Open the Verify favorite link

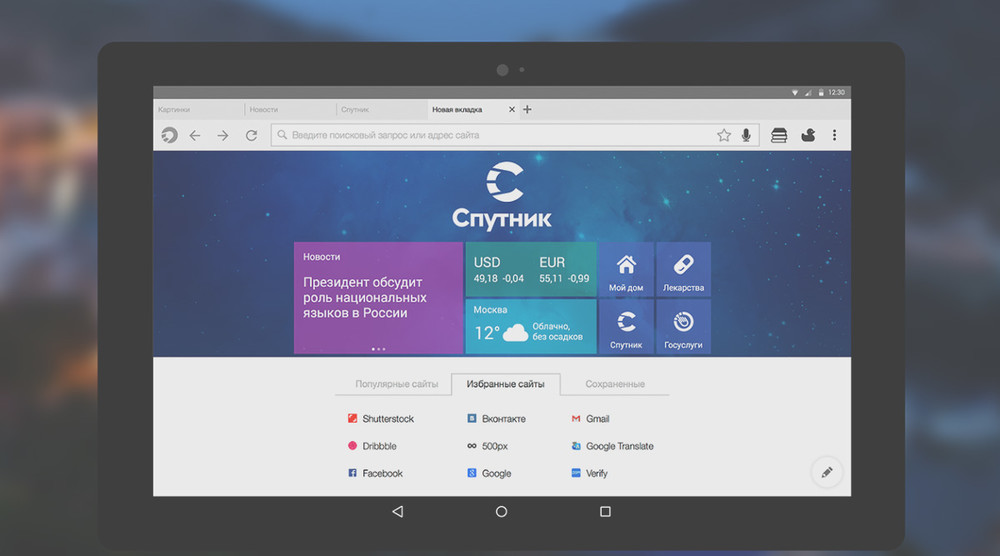point(589,473)
